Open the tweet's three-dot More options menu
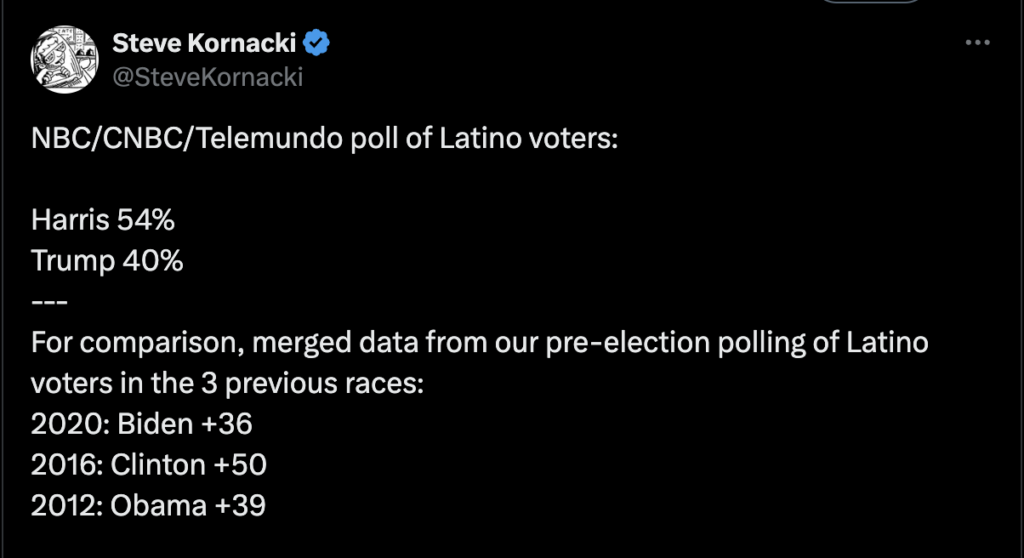 point(977,43)
